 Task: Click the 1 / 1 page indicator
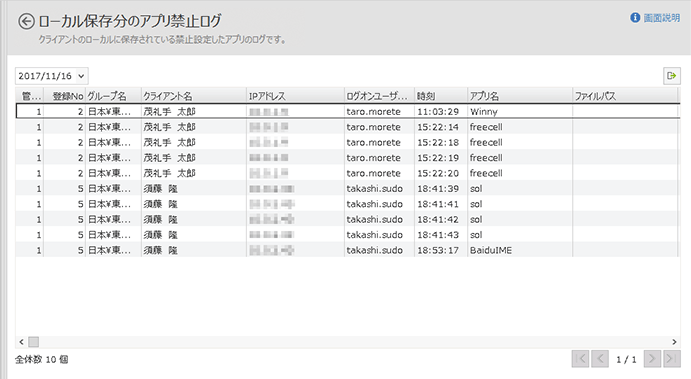[626, 360]
